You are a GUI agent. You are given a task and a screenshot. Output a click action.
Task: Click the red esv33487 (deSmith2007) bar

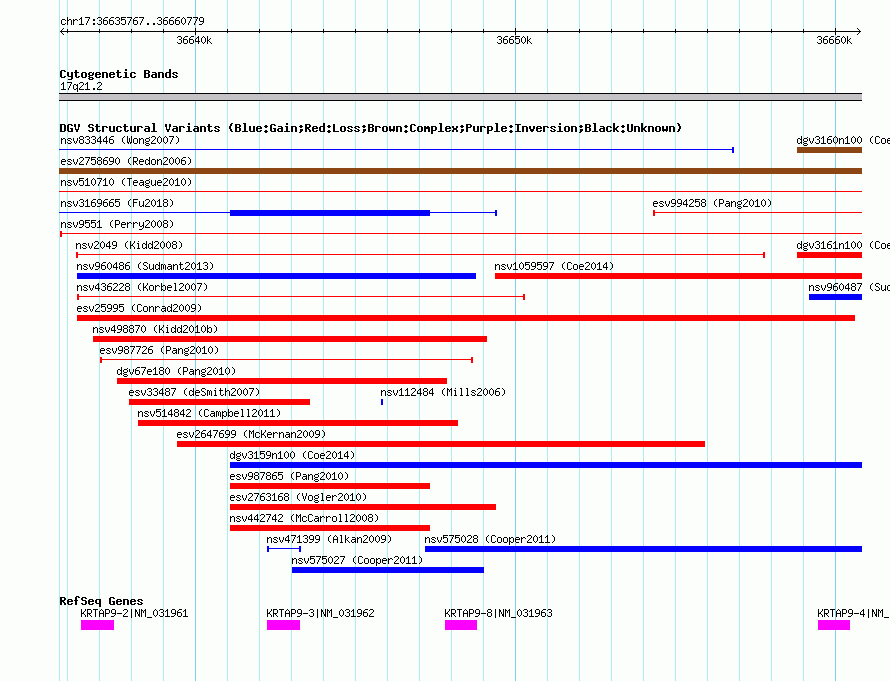pos(220,402)
